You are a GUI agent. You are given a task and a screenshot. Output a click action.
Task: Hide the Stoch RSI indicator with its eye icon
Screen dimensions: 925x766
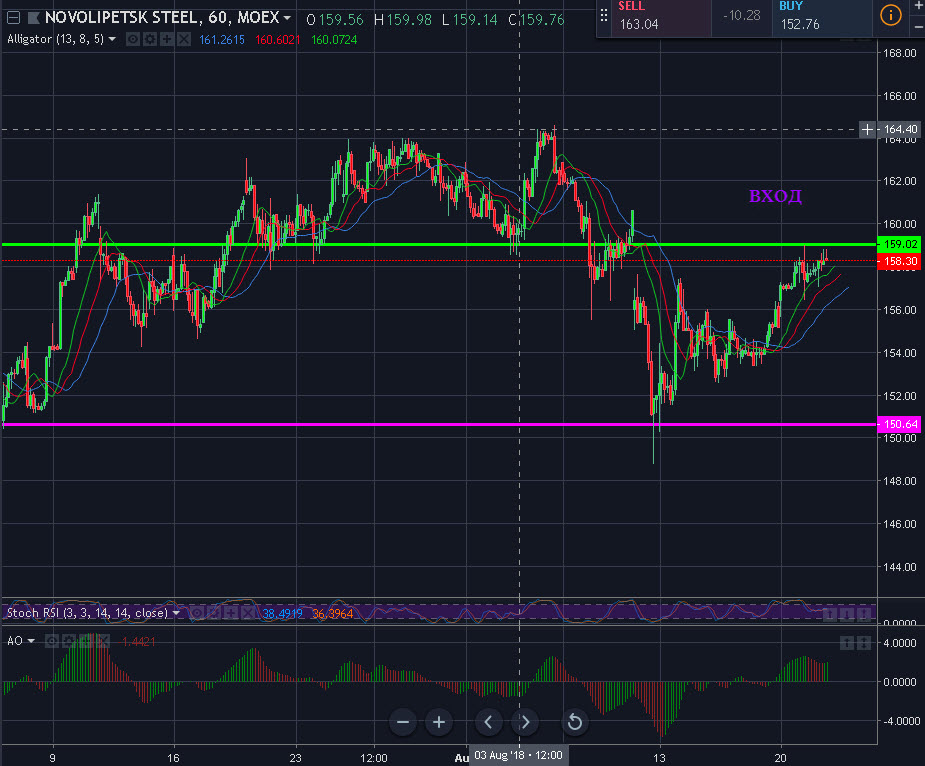point(196,614)
